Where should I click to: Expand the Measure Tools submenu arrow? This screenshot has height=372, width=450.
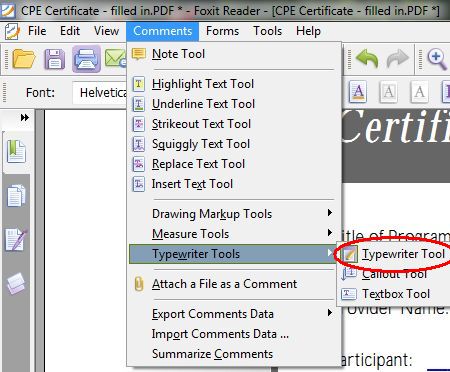point(330,232)
